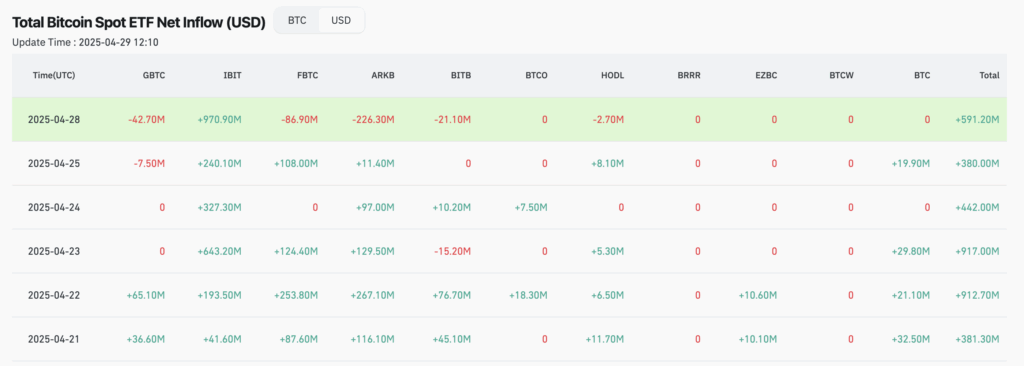Click the BTCW column header

841,76
